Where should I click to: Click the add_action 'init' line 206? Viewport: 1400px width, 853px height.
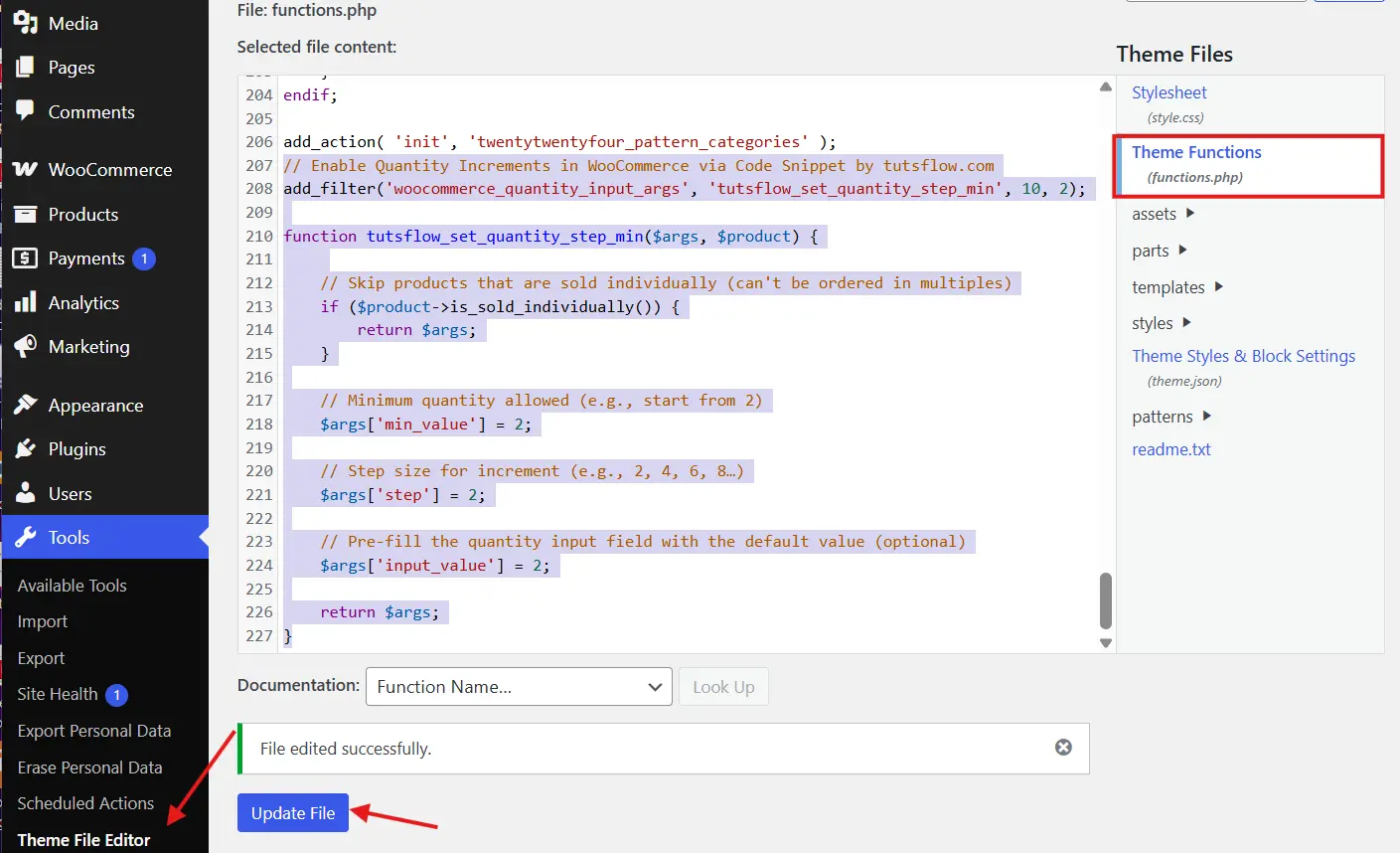click(x=559, y=142)
